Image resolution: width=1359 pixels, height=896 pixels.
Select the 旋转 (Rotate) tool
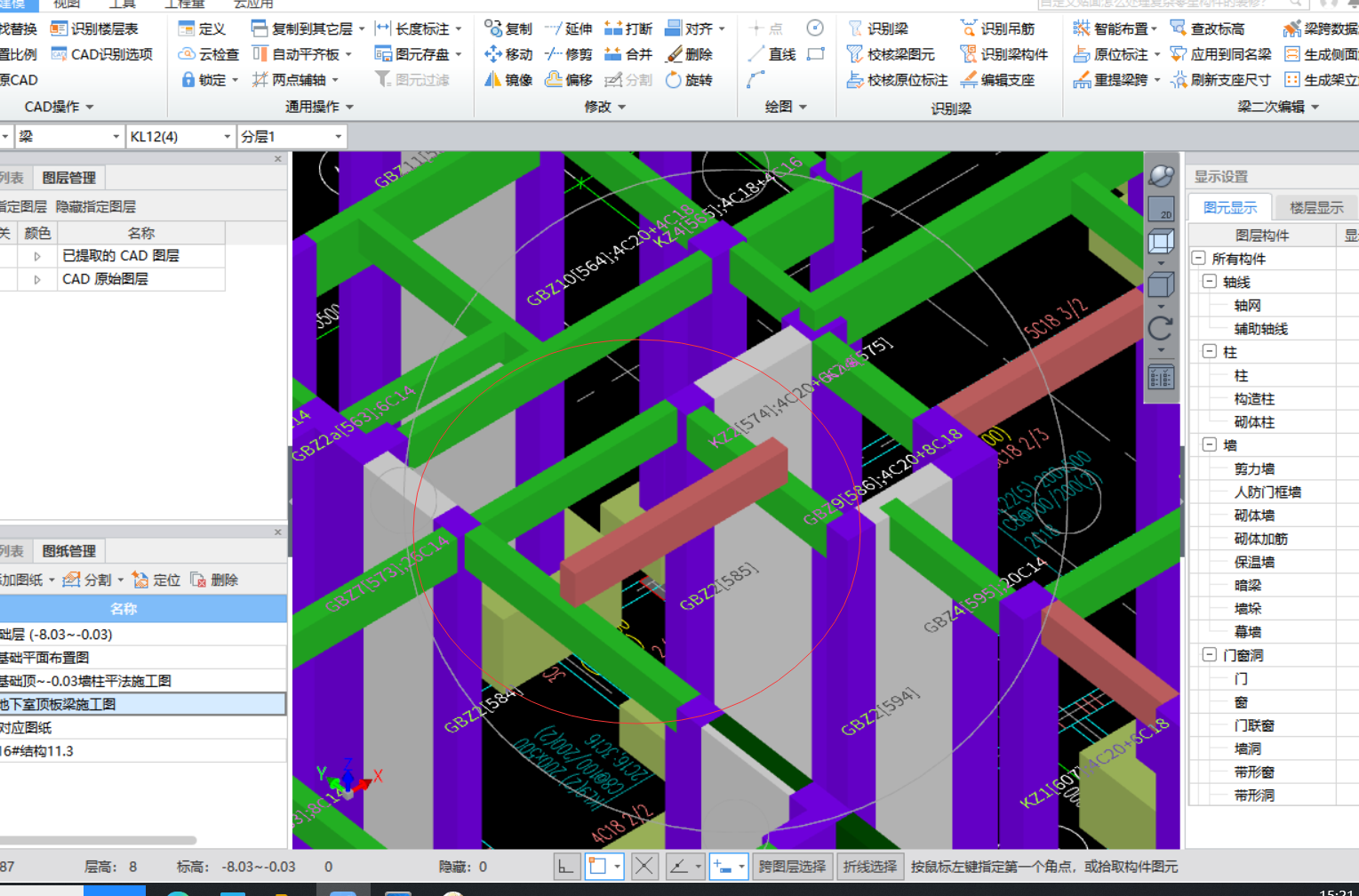[x=689, y=80]
